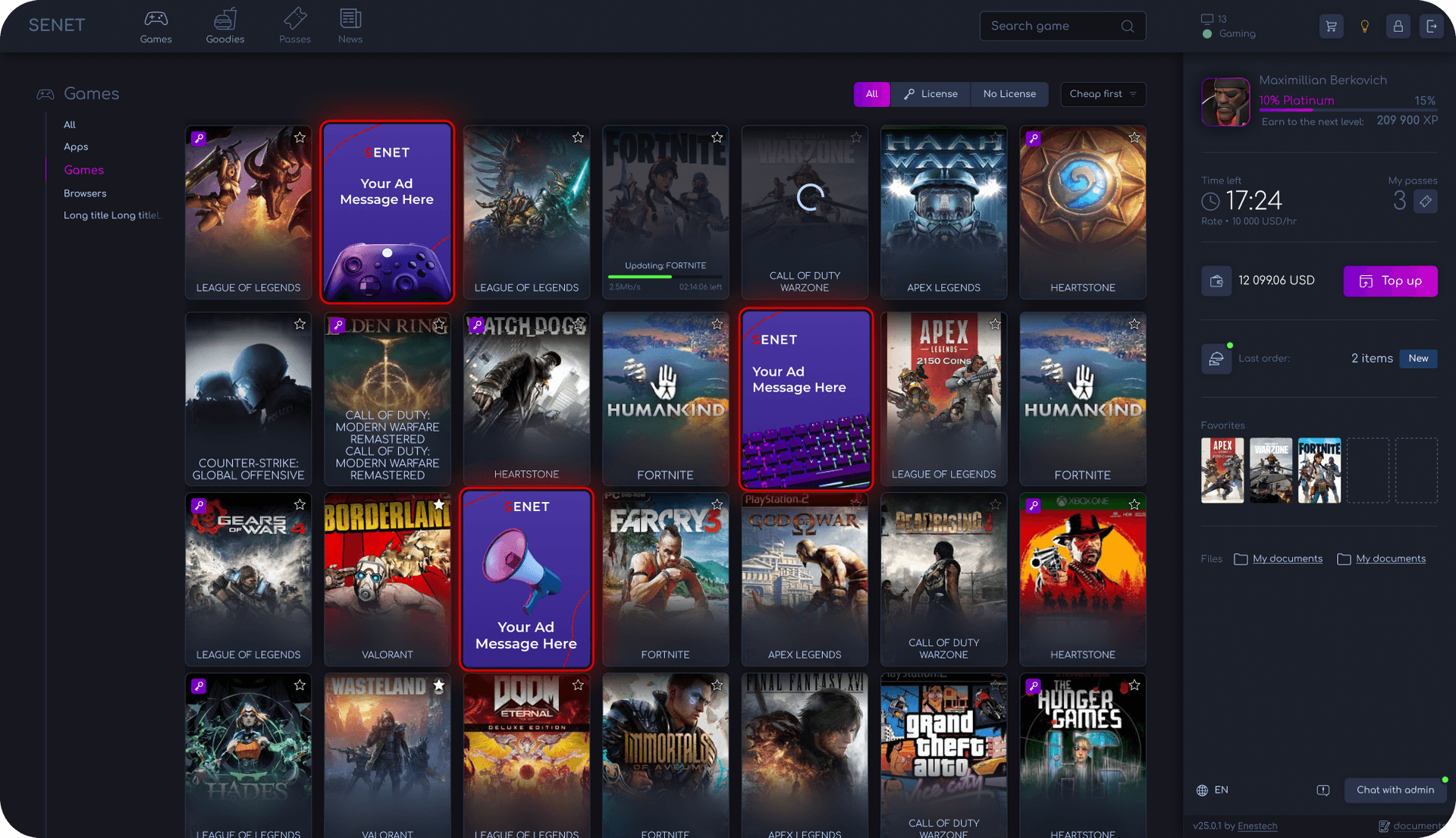Image resolution: width=1456 pixels, height=838 pixels.
Task: Click the lightbulb icon in the top bar
Action: tap(1364, 27)
